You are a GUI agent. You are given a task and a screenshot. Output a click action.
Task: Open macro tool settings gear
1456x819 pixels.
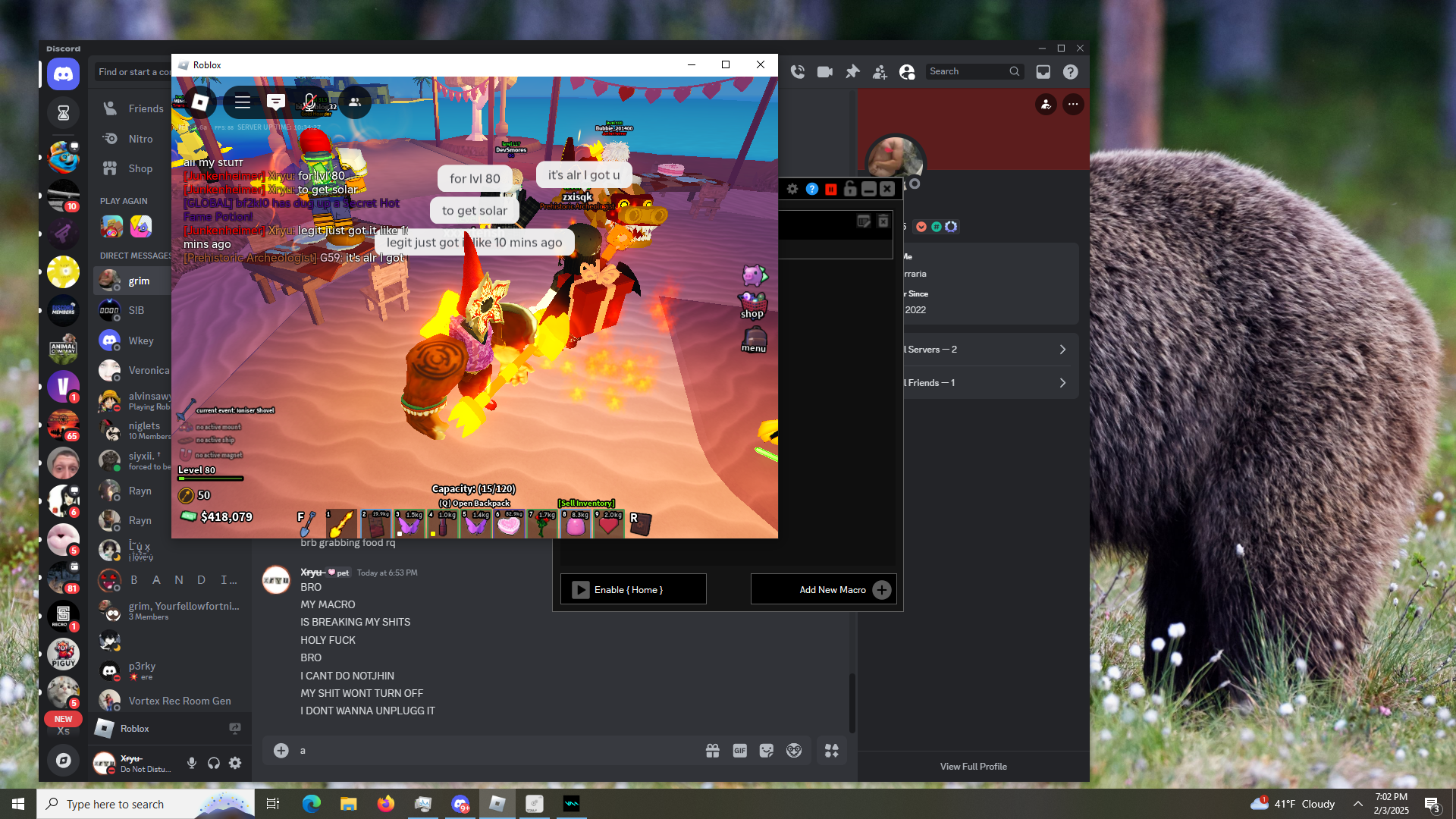[792, 189]
